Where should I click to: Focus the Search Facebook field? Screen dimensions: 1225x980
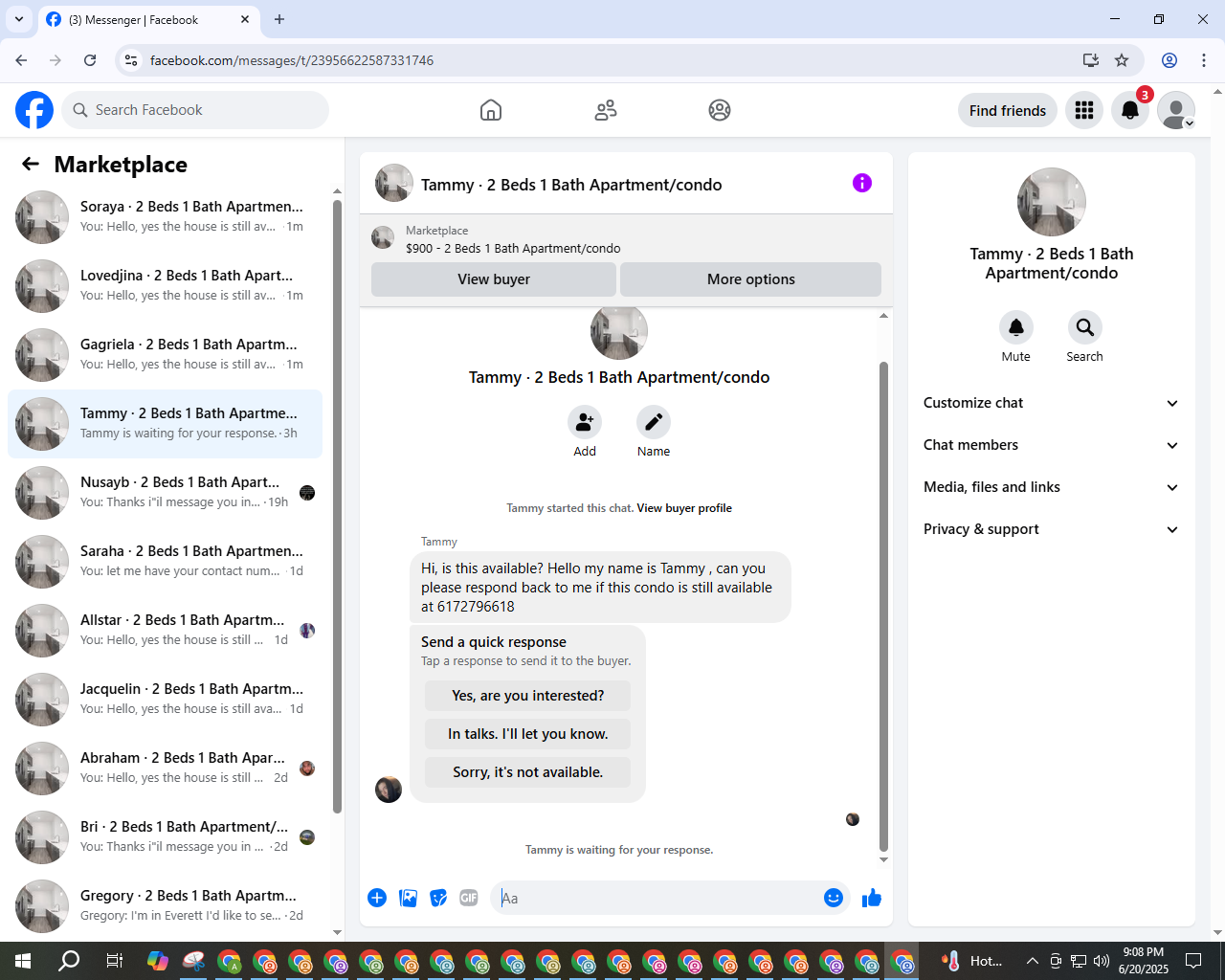[x=195, y=110]
